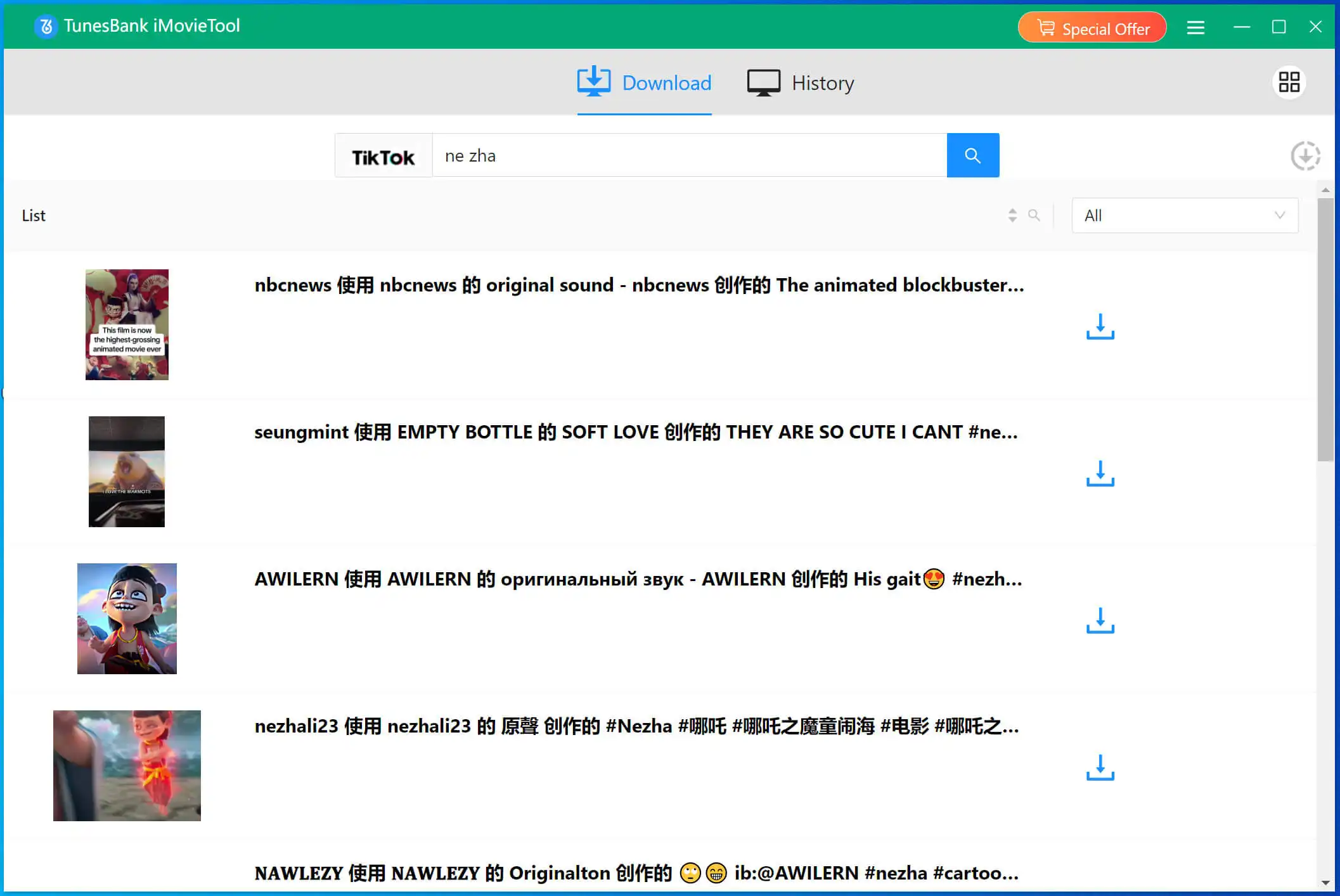The height and width of the screenshot is (896, 1340).
Task: Sort the list with up-down arrows
Action: (1012, 215)
